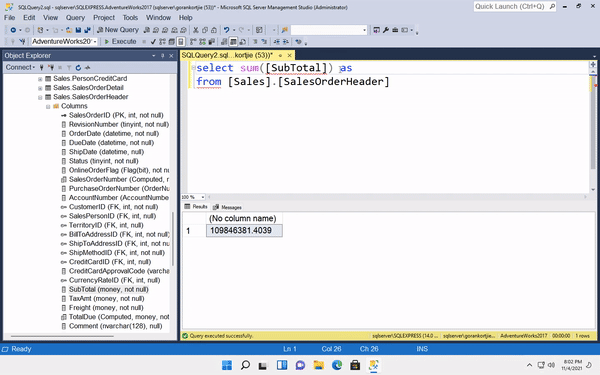Increase indent of the query text

point(285,41)
